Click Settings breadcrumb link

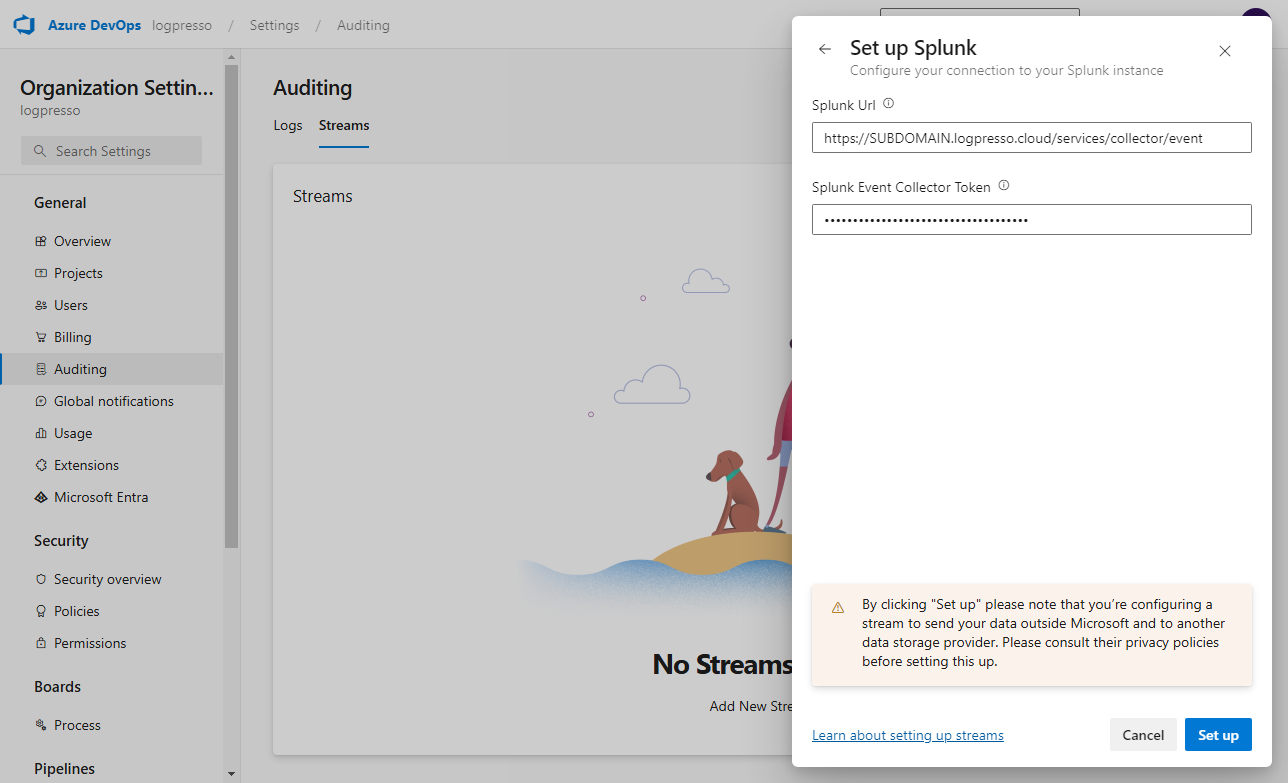coord(274,25)
